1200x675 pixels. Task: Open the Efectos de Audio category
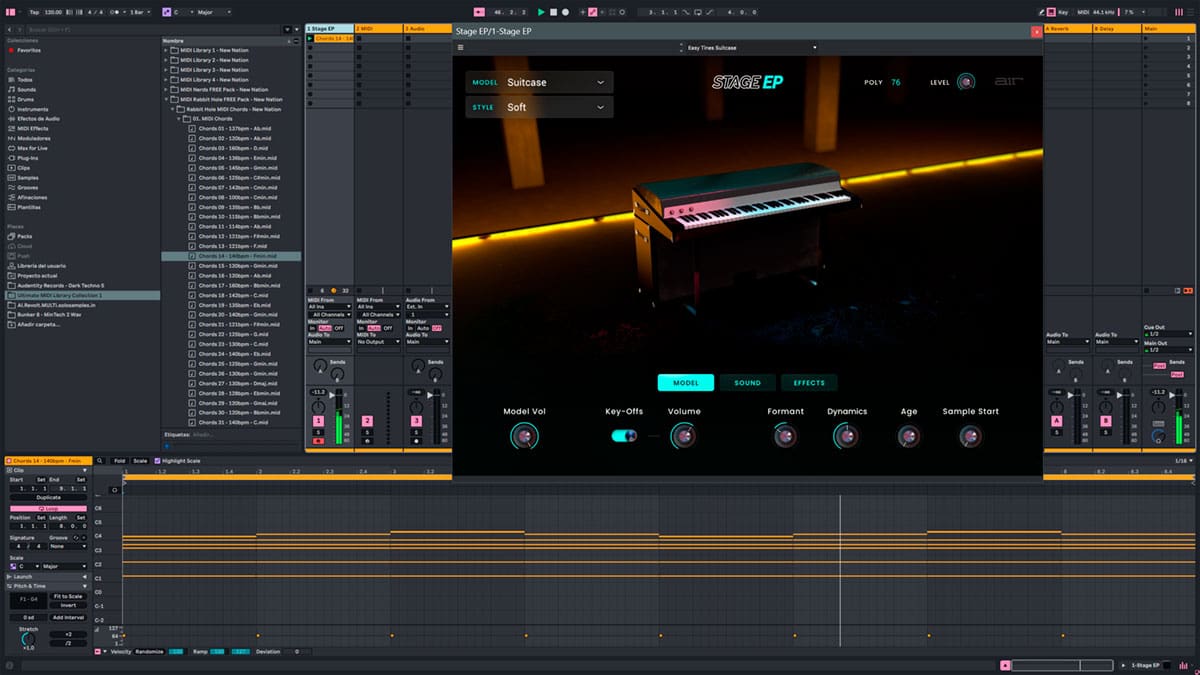click(35, 118)
